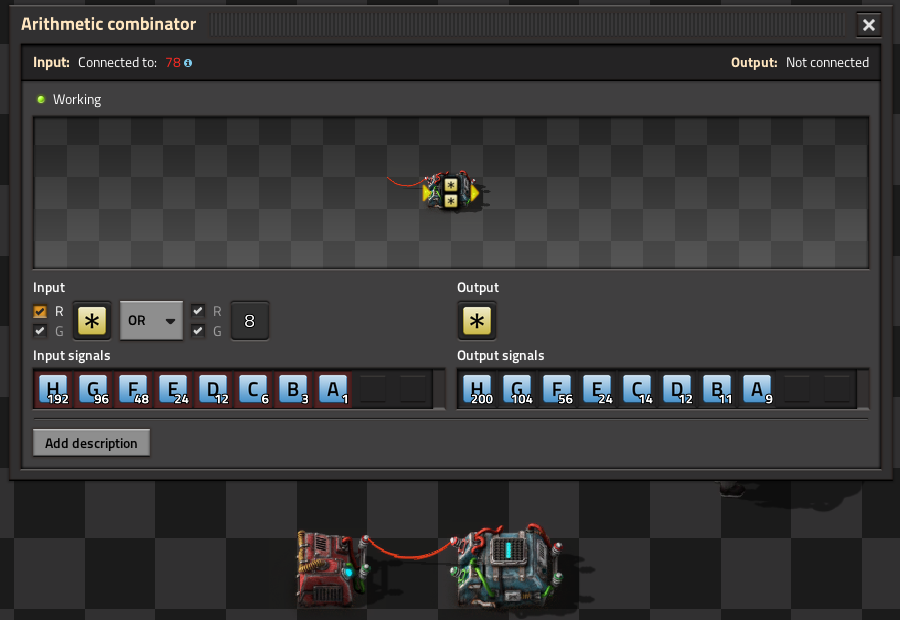The height and width of the screenshot is (620, 900).
Task: Click the arithmetic combinator in the preview
Action: [451, 192]
